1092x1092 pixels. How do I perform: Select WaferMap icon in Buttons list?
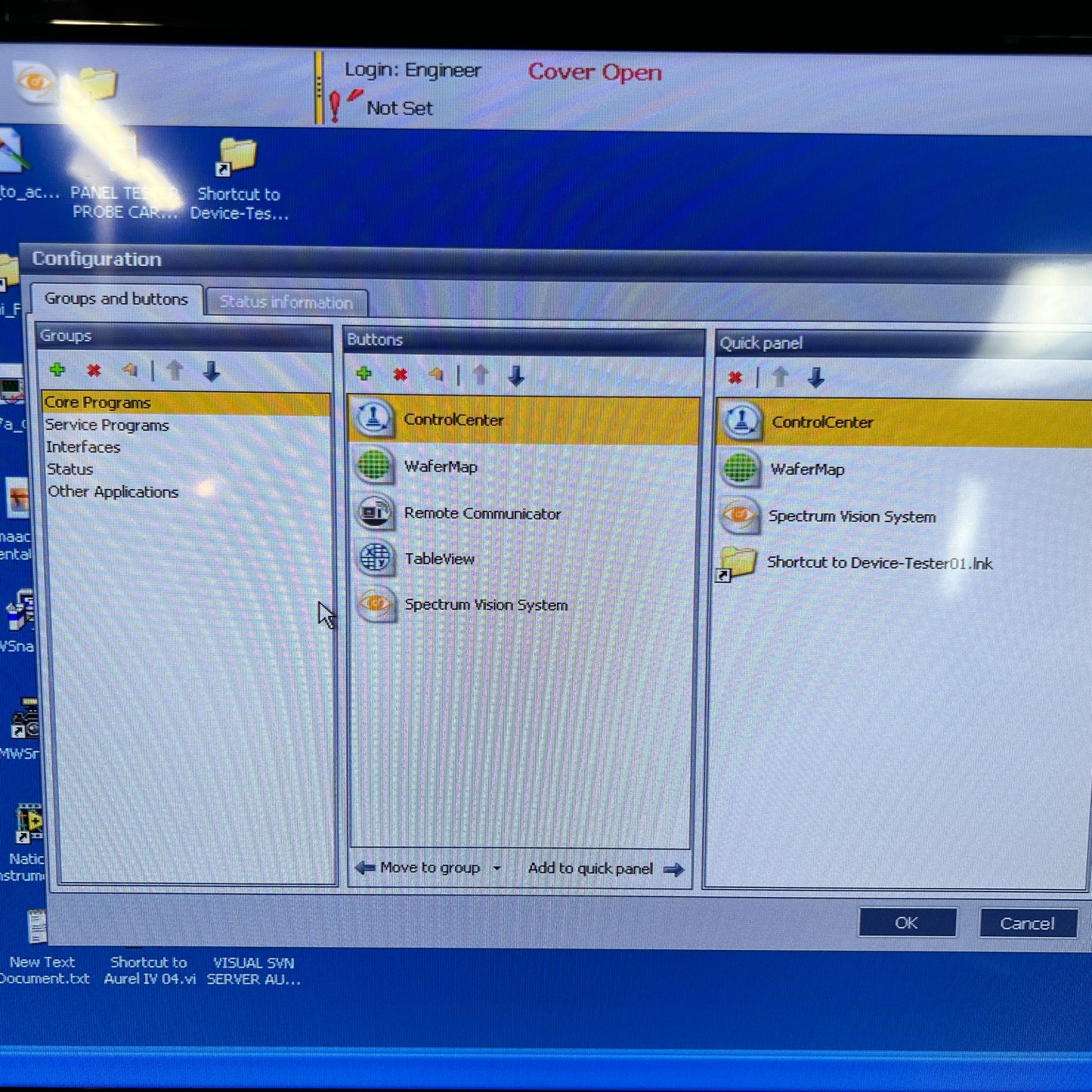374,466
